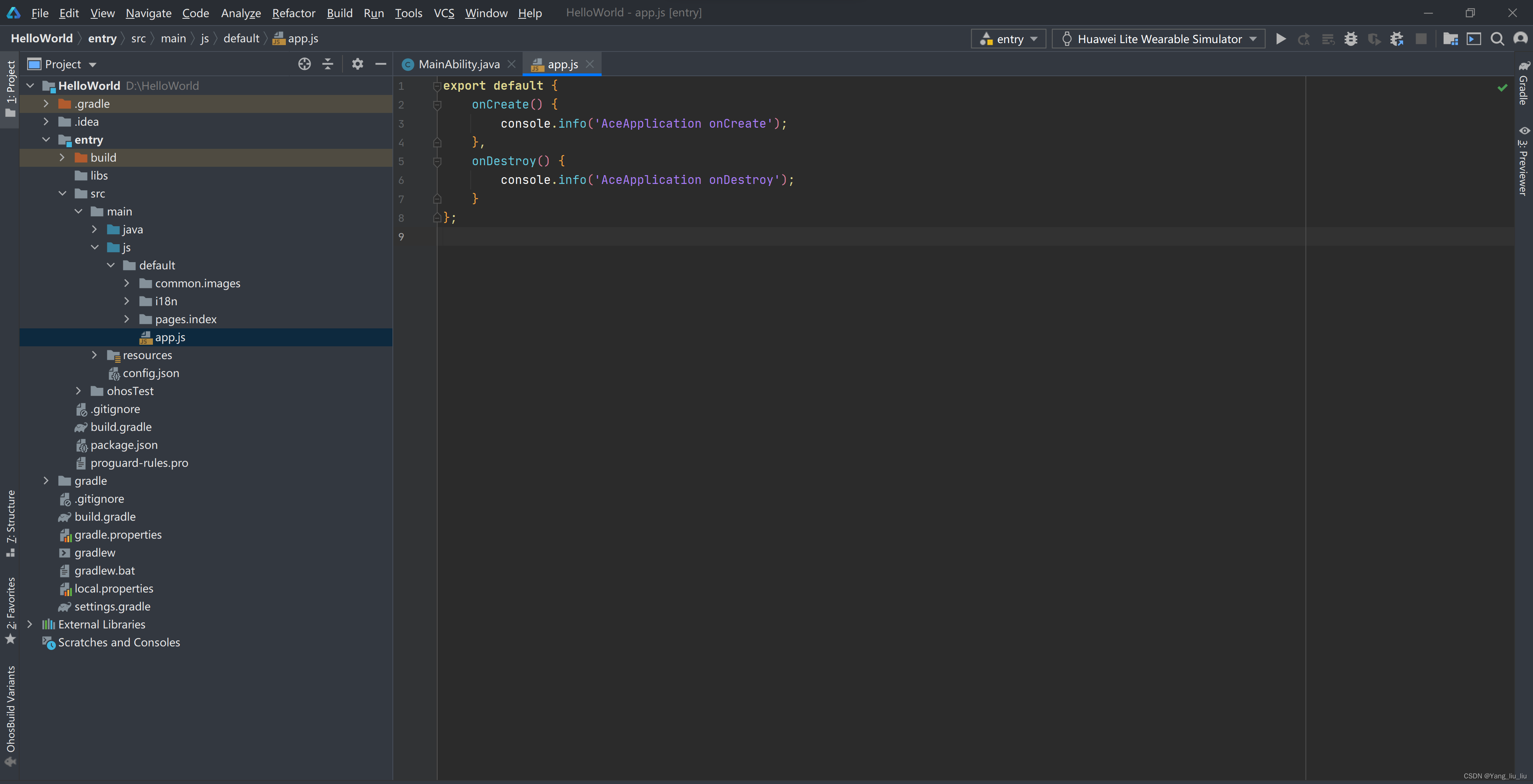
Task: Open Project Structure icon
Action: (1450, 39)
